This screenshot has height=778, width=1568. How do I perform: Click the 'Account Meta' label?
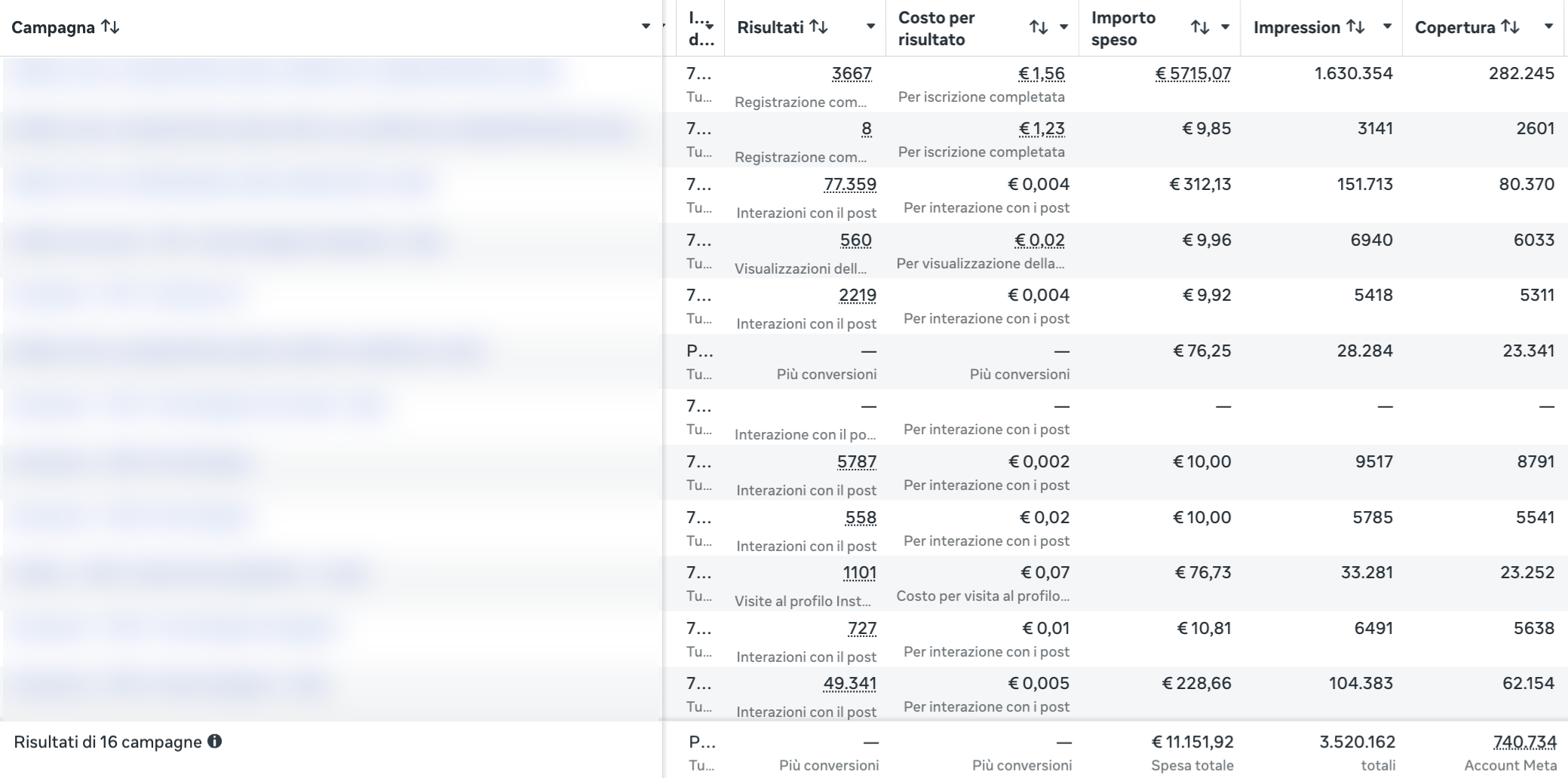coord(1511,766)
